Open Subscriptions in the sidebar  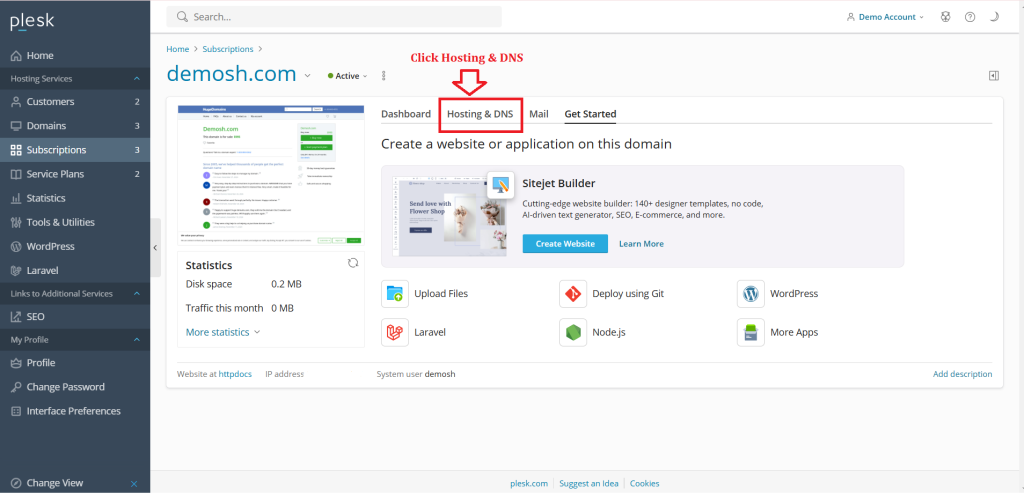(75, 150)
